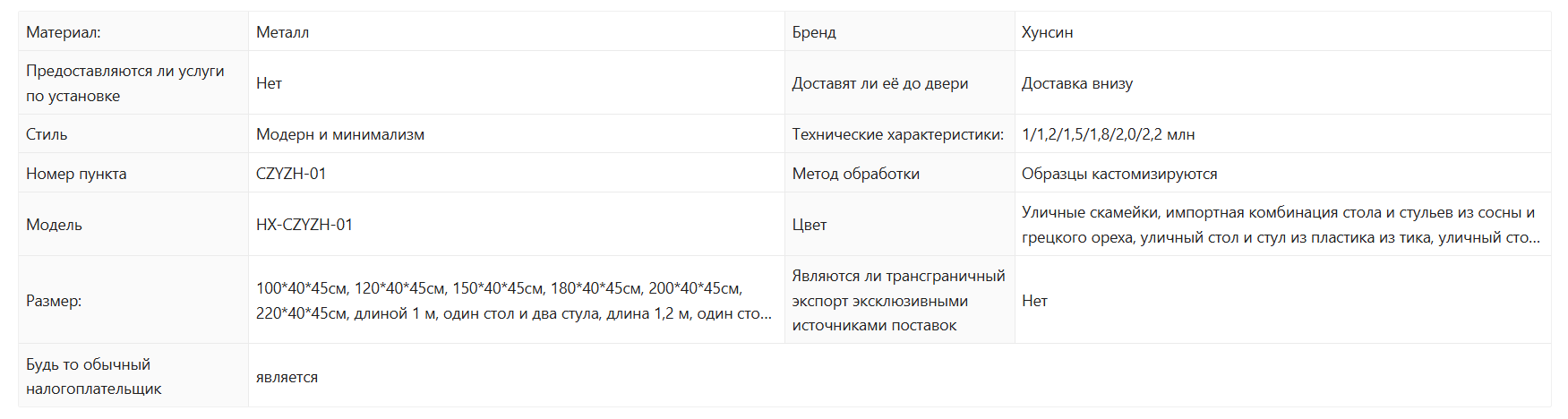Click the "Материал:" label cell

[64, 32]
